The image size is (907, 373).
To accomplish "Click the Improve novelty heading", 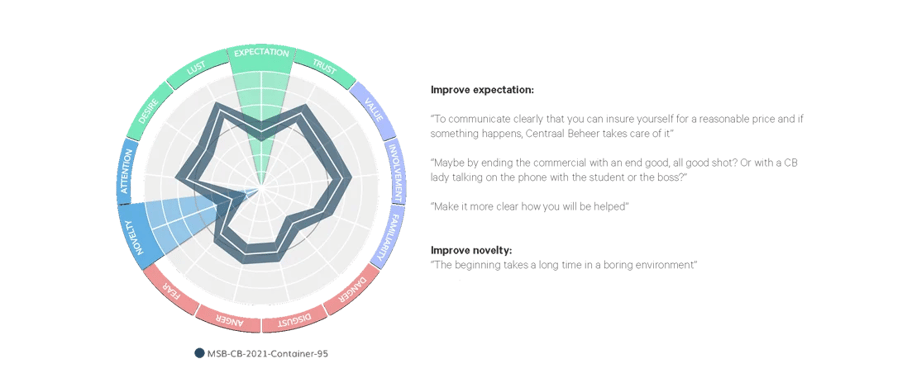I will [x=471, y=250].
